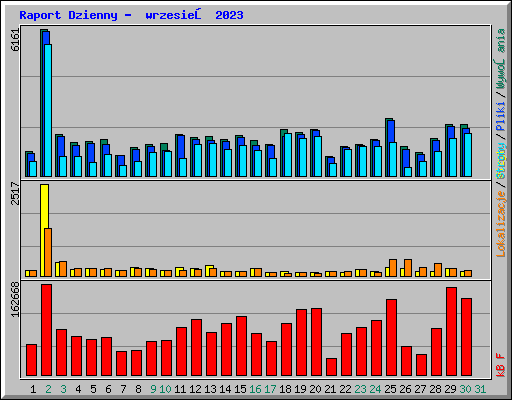This screenshot has width=512, height=400.
Task: Select the day 25 label on the axis
Action: click(390, 389)
